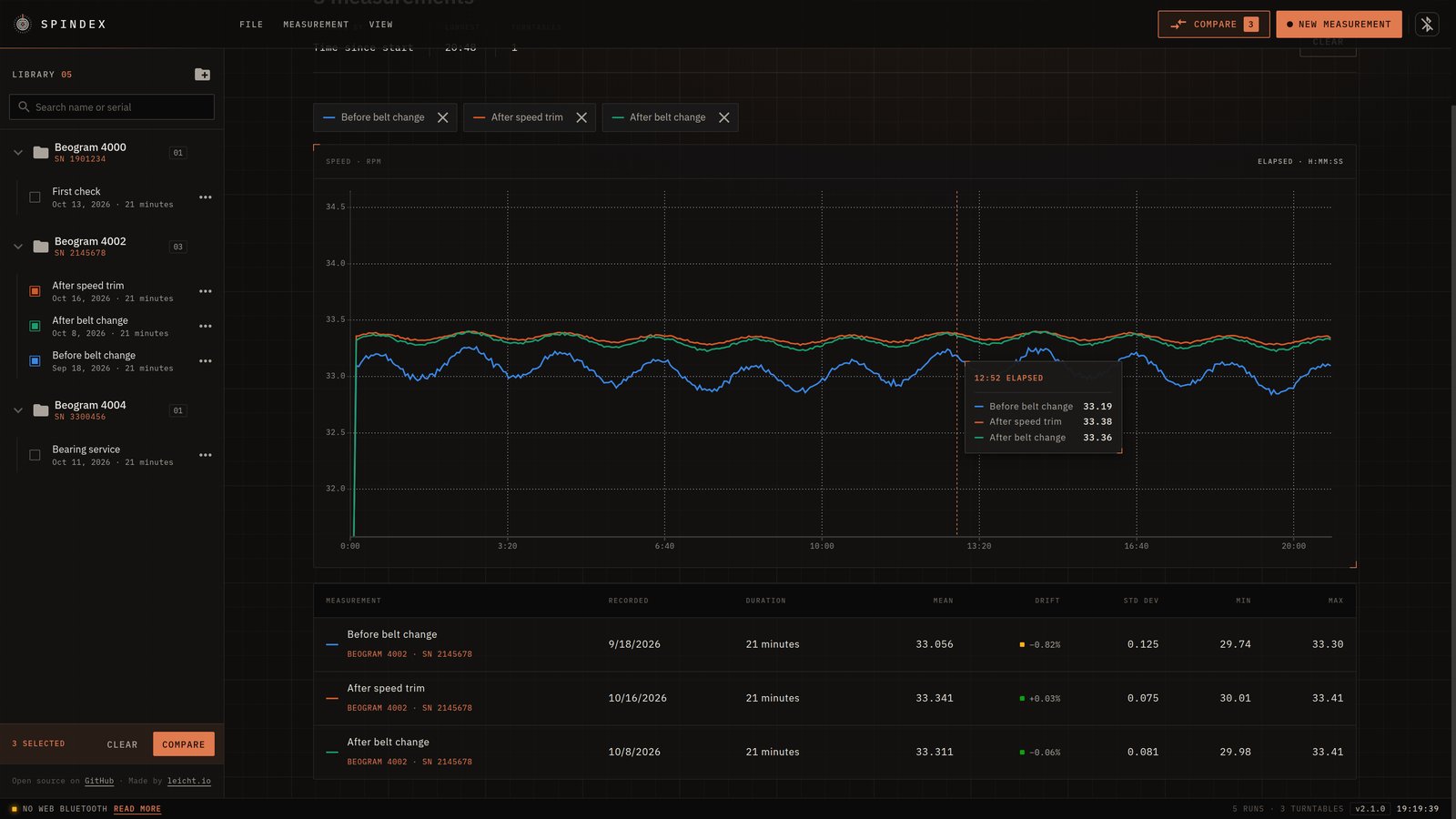
Task: Select the Before belt change table row
Action: pos(834,644)
